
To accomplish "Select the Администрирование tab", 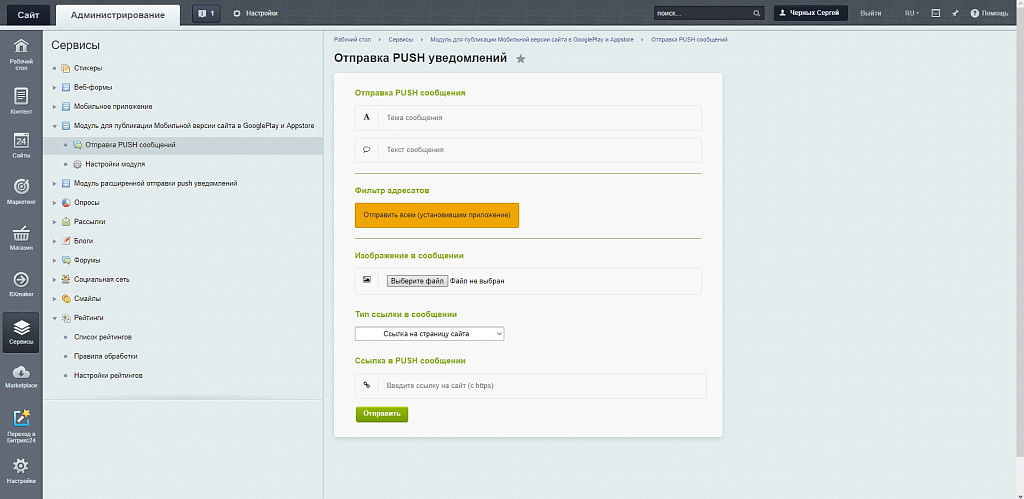I will [118, 14].
